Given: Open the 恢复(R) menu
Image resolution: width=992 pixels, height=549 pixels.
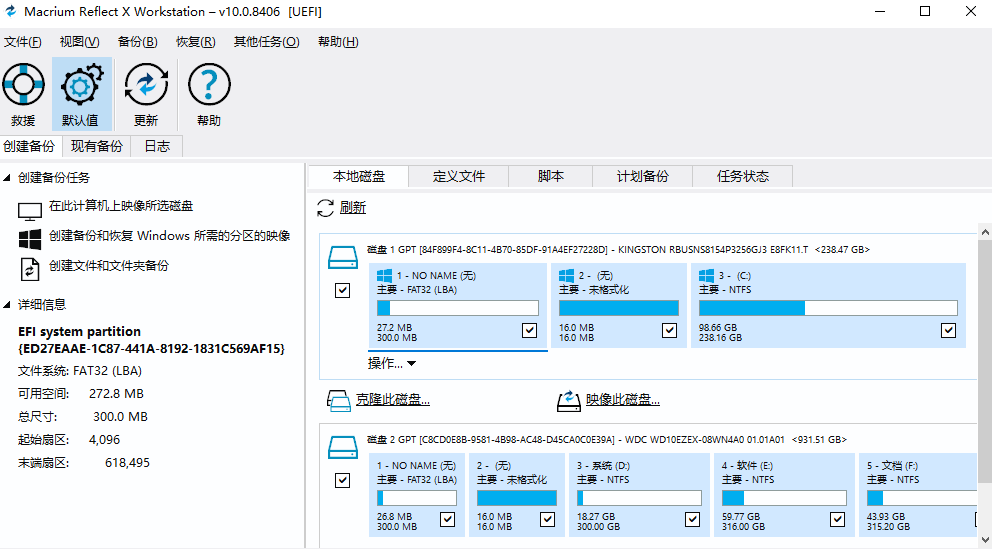Looking at the screenshot, I should tap(195, 42).
